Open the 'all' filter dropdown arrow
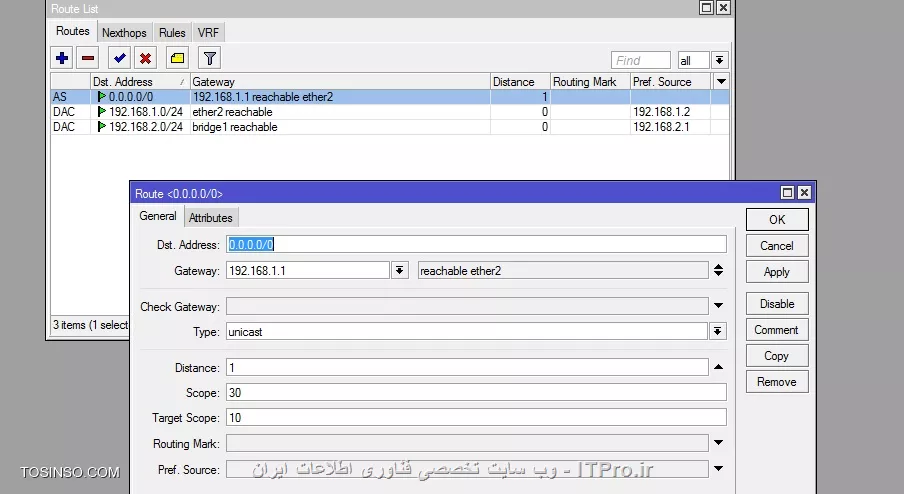Screen dimensions: 904x494 tap(720, 61)
